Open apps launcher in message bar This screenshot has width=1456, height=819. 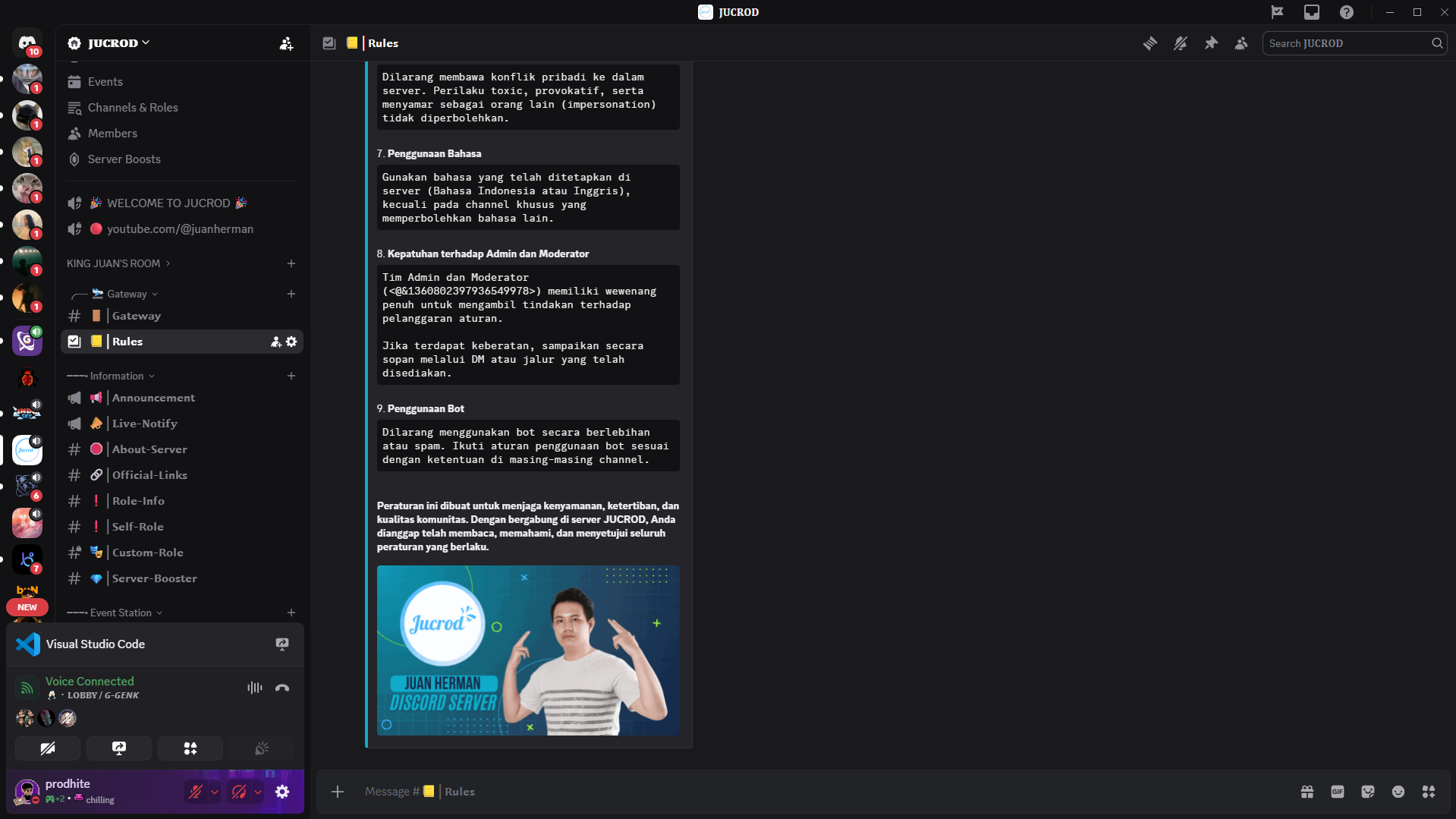[x=1429, y=792]
